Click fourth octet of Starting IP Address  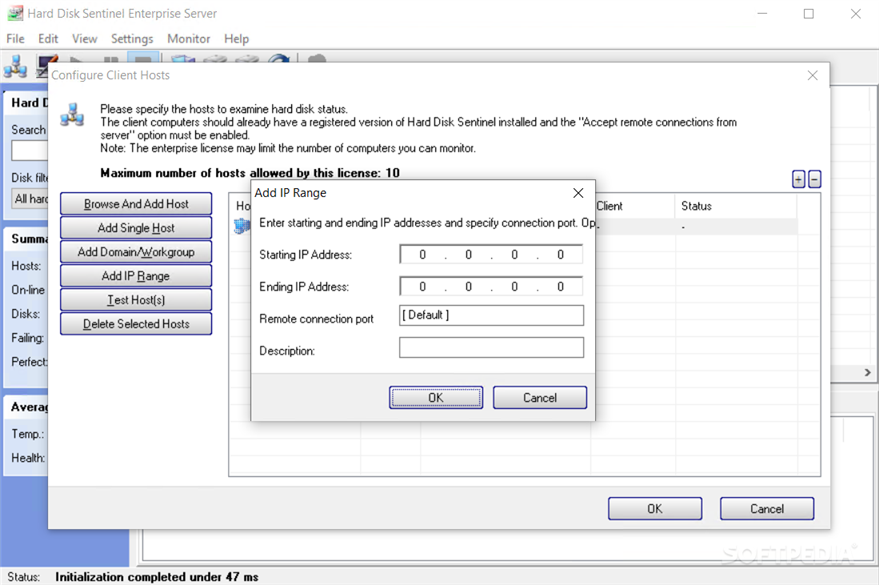[x=561, y=255]
